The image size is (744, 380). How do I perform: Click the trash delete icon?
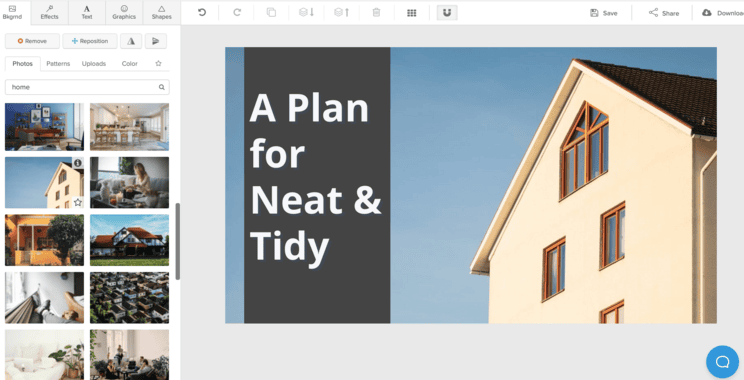[x=376, y=12]
